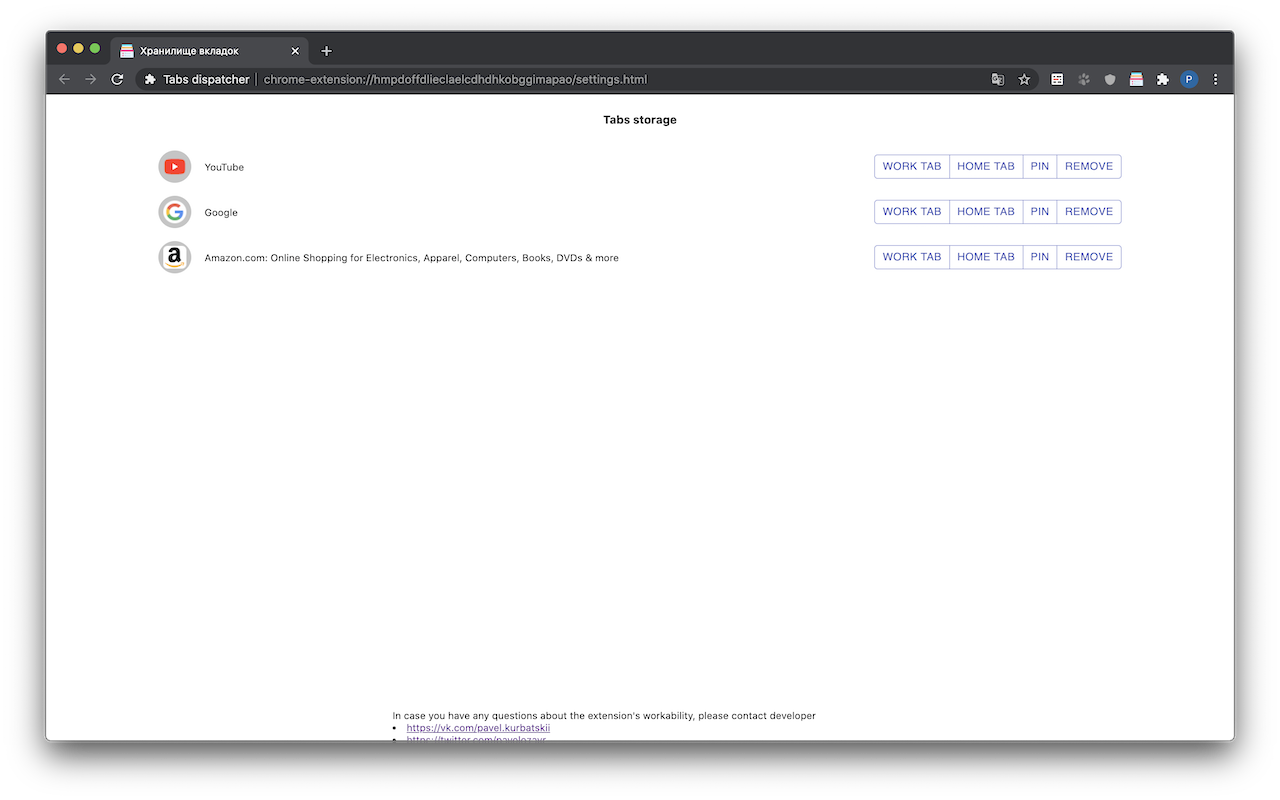Close the Хранилище вкладок tab

295,51
